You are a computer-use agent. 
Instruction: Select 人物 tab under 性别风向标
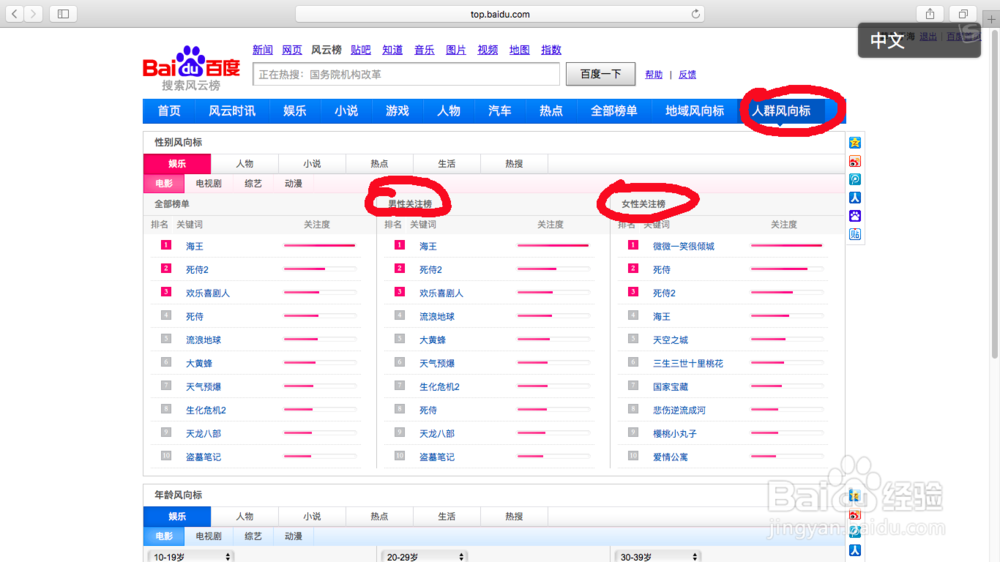[x=245, y=164]
